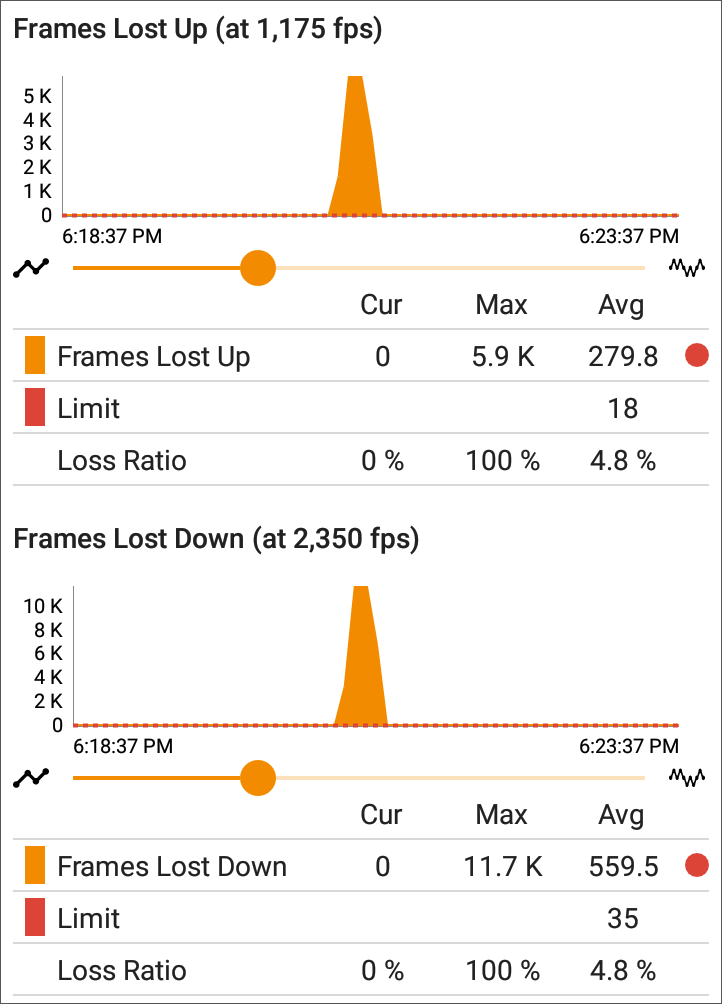Click the Limit 35 row
The image size is (722, 1004).
361,918
